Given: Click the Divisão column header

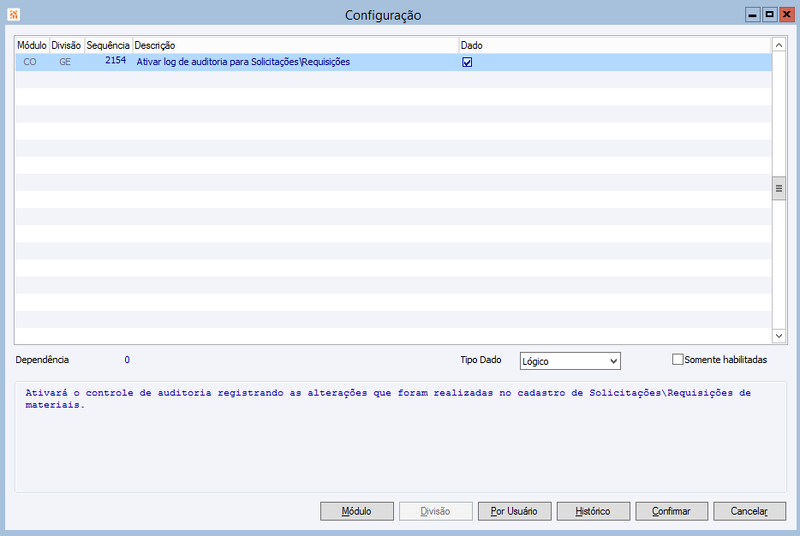Looking at the screenshot, I should click(x=66, y=45).
